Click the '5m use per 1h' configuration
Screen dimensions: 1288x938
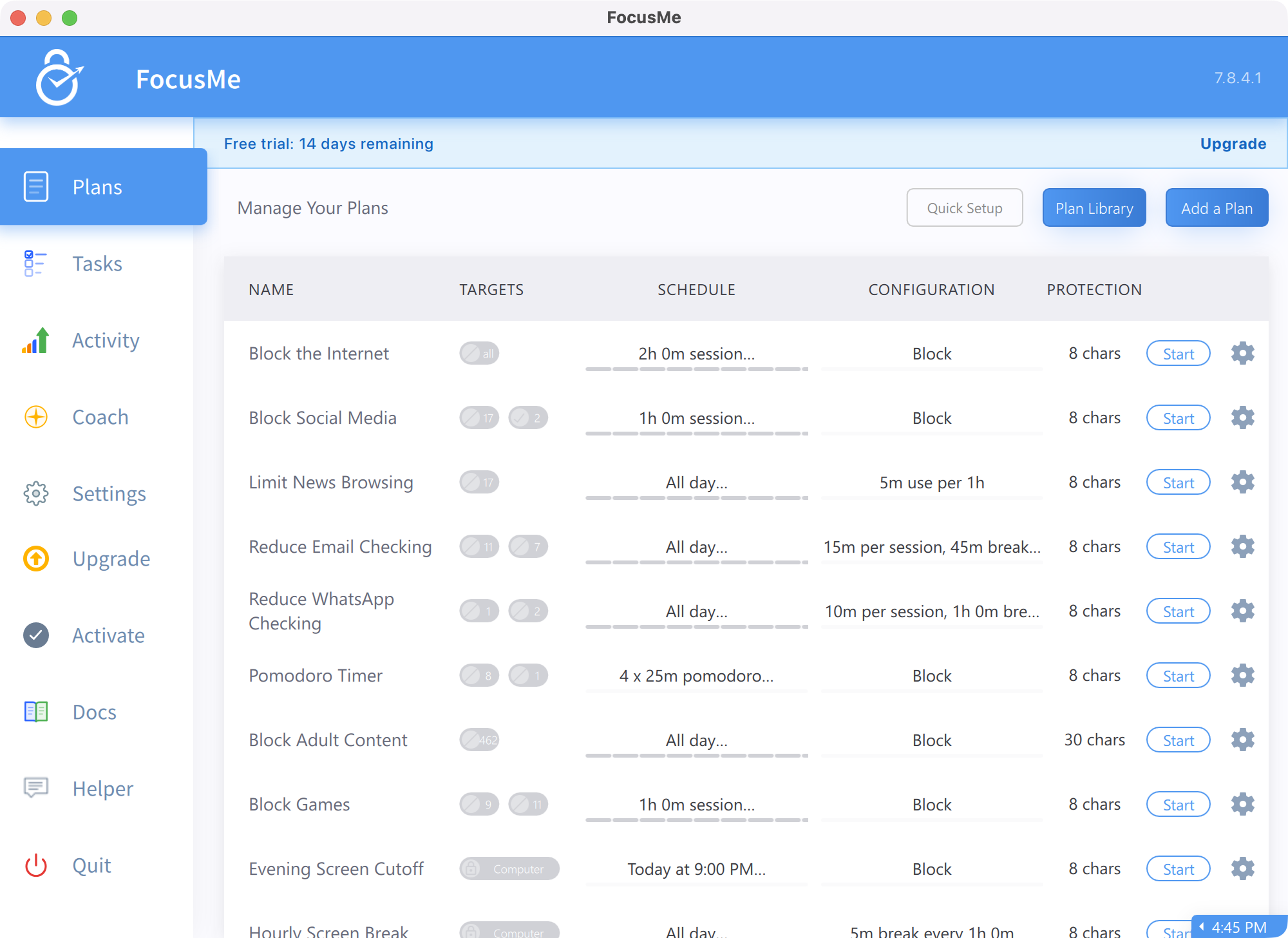click(x=932, y=483)
